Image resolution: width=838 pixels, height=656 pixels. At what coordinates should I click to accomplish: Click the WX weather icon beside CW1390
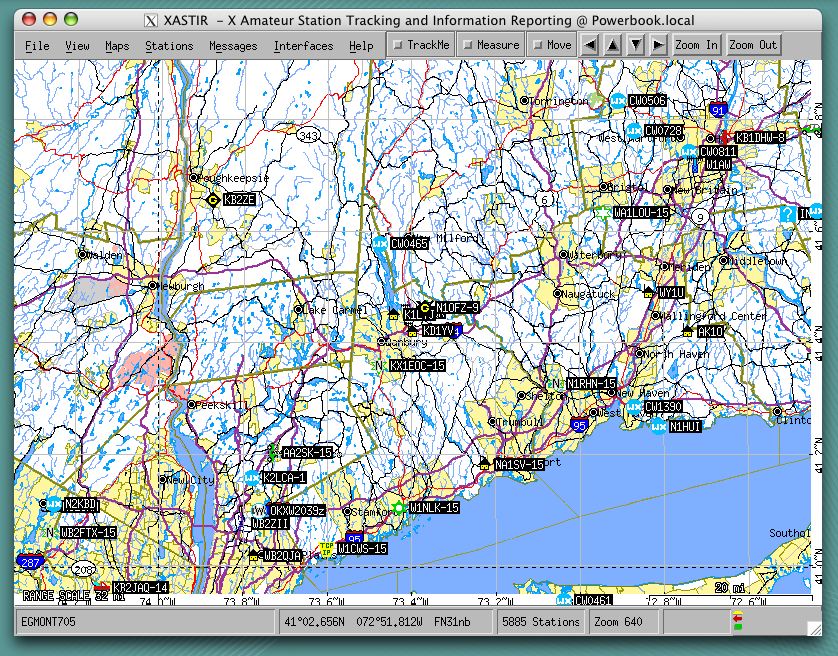pos(634,407)
